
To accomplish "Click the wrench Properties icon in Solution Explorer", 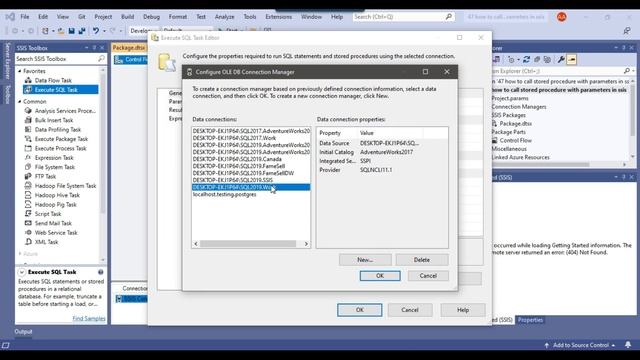I will click(561, 60).
